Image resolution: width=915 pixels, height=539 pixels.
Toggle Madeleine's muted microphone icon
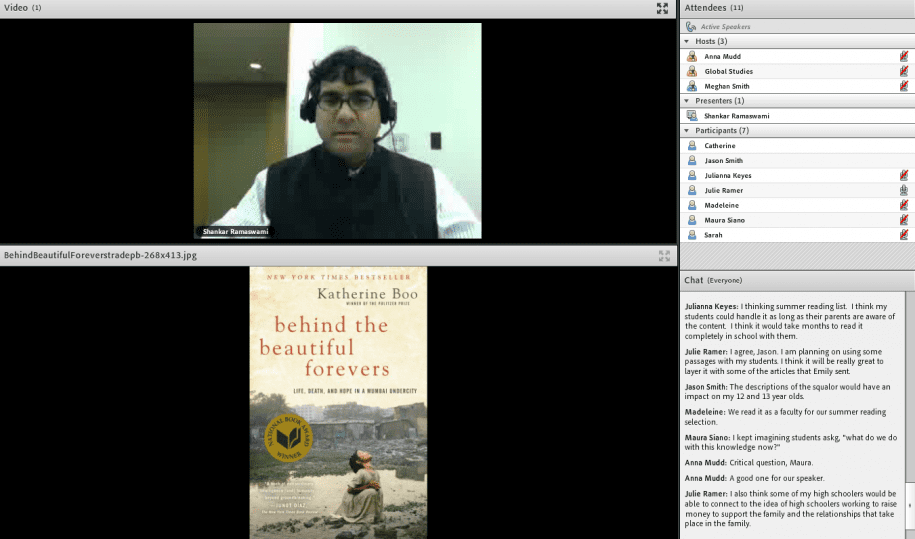(903, 205)
